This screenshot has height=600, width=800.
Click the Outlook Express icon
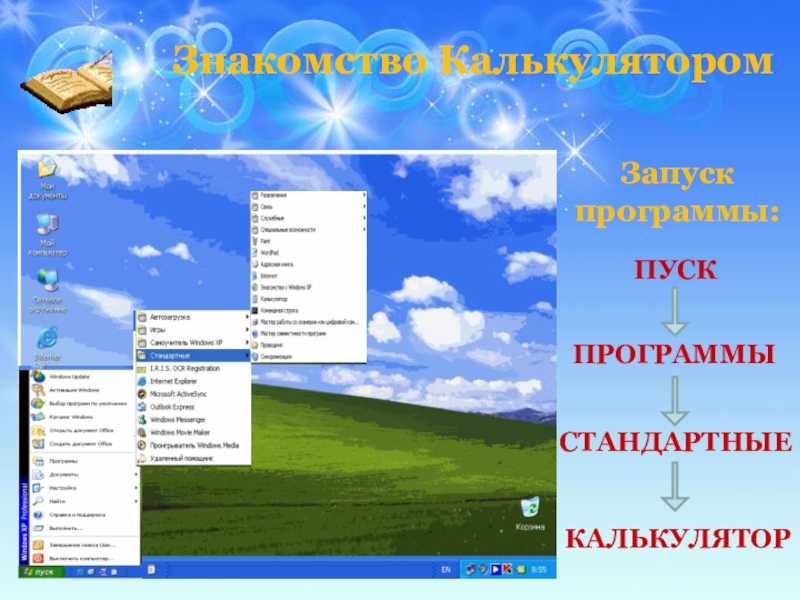(142, 407)
